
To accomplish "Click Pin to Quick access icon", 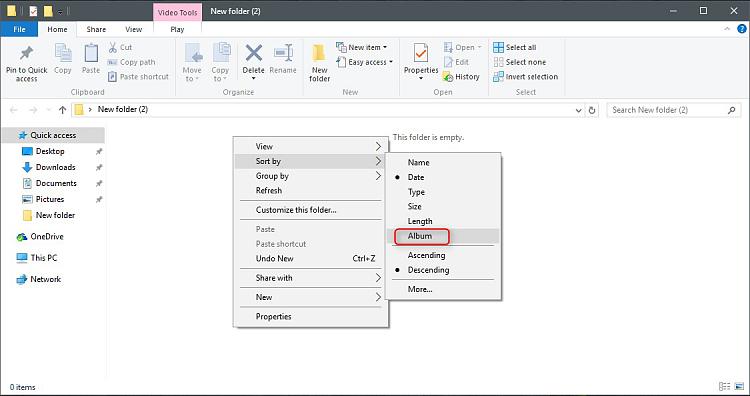I will click(26, 54).
